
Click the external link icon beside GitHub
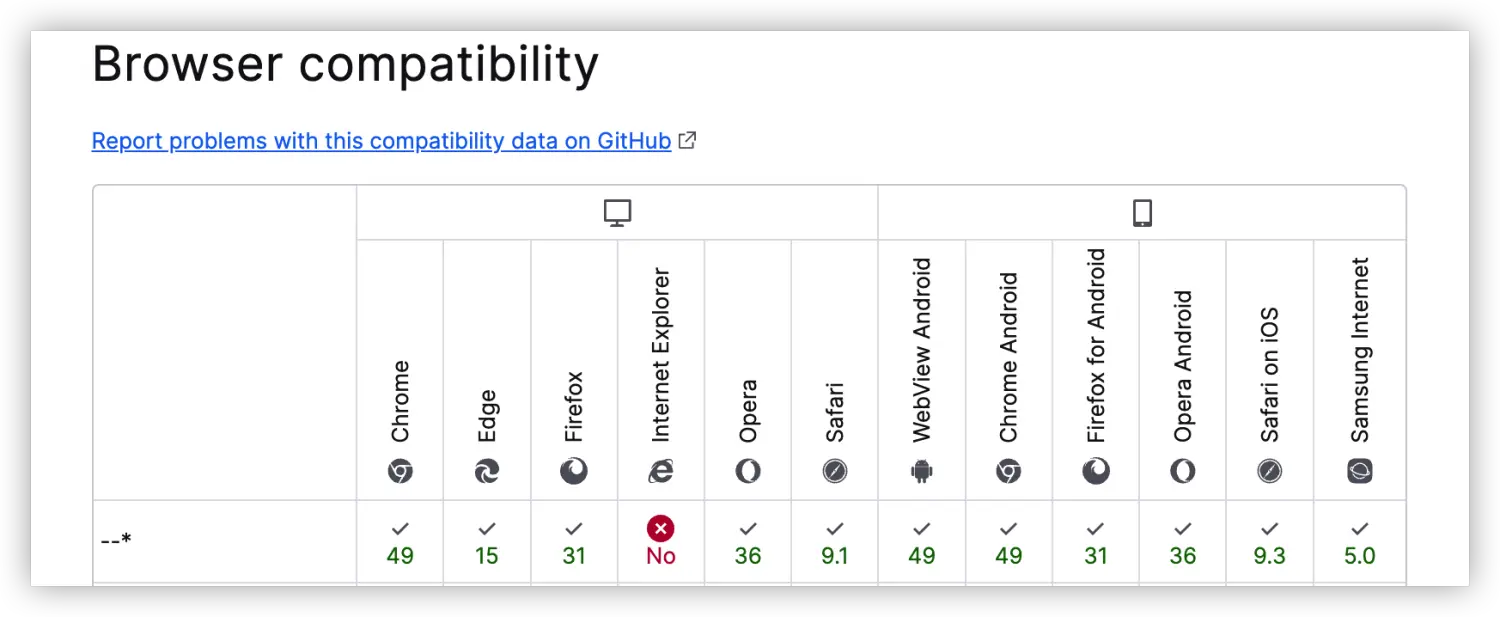click(687, 141)
